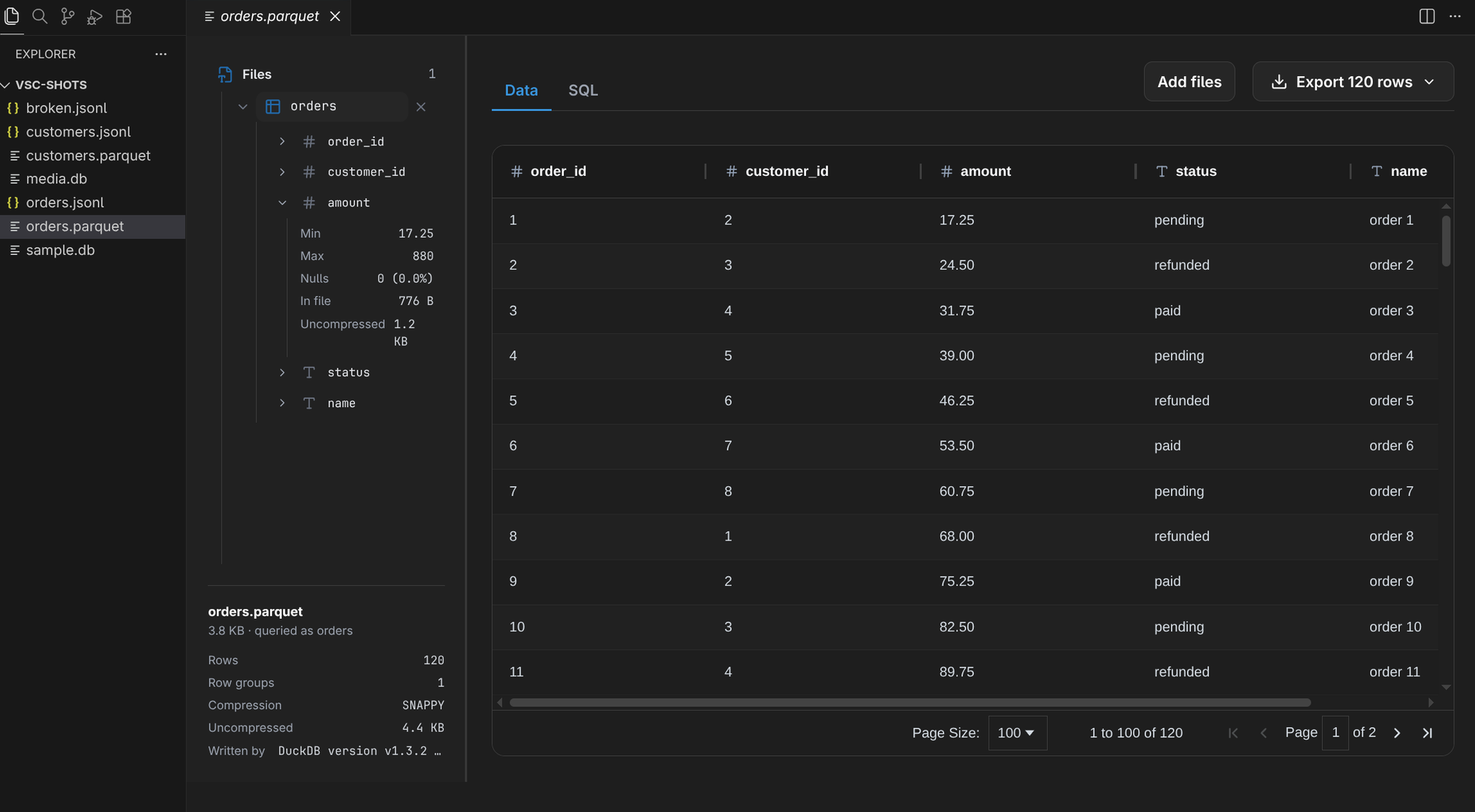Viewport: 1475px width, 812px height.
Task: Sort by customer_id column header
Action: coord(787,171)
